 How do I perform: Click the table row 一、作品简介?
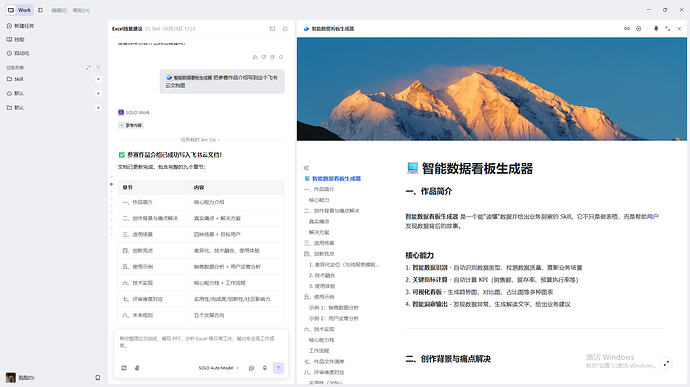pos(201,202)
